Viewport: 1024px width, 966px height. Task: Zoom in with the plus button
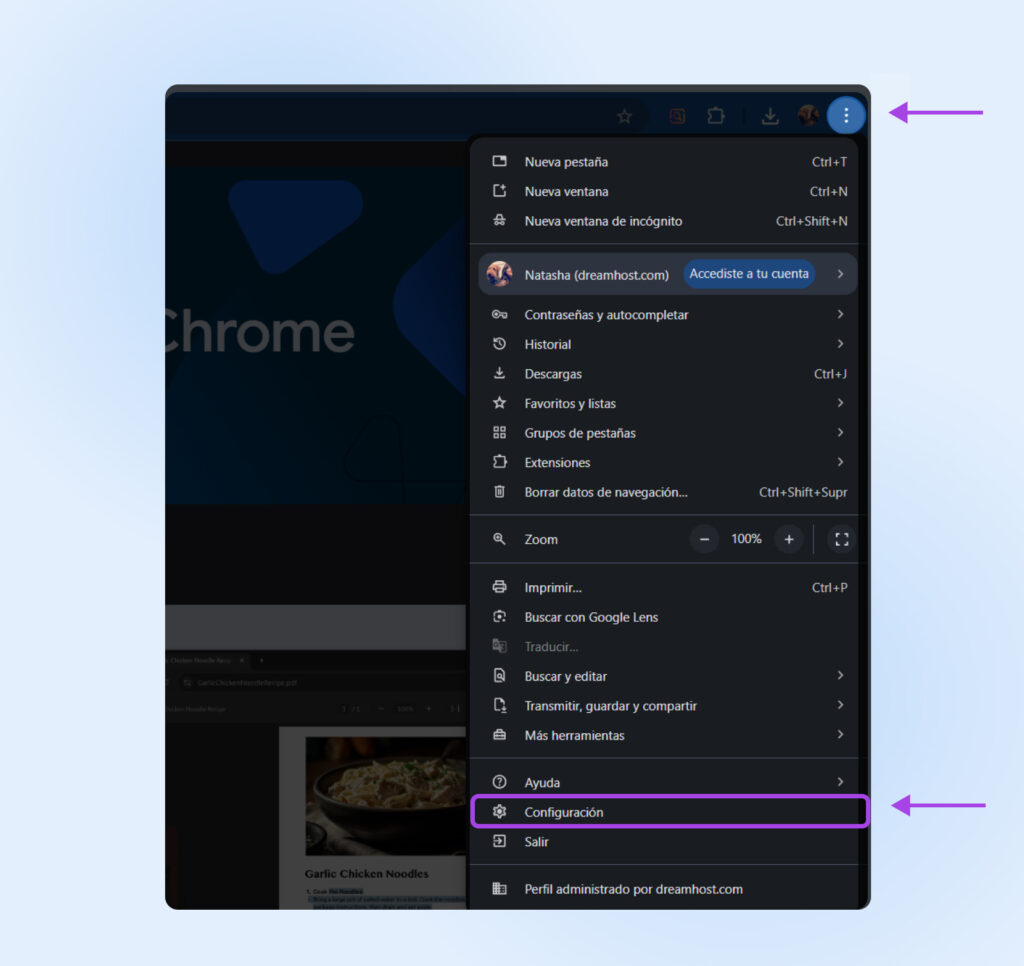click(x=789, y=540)
